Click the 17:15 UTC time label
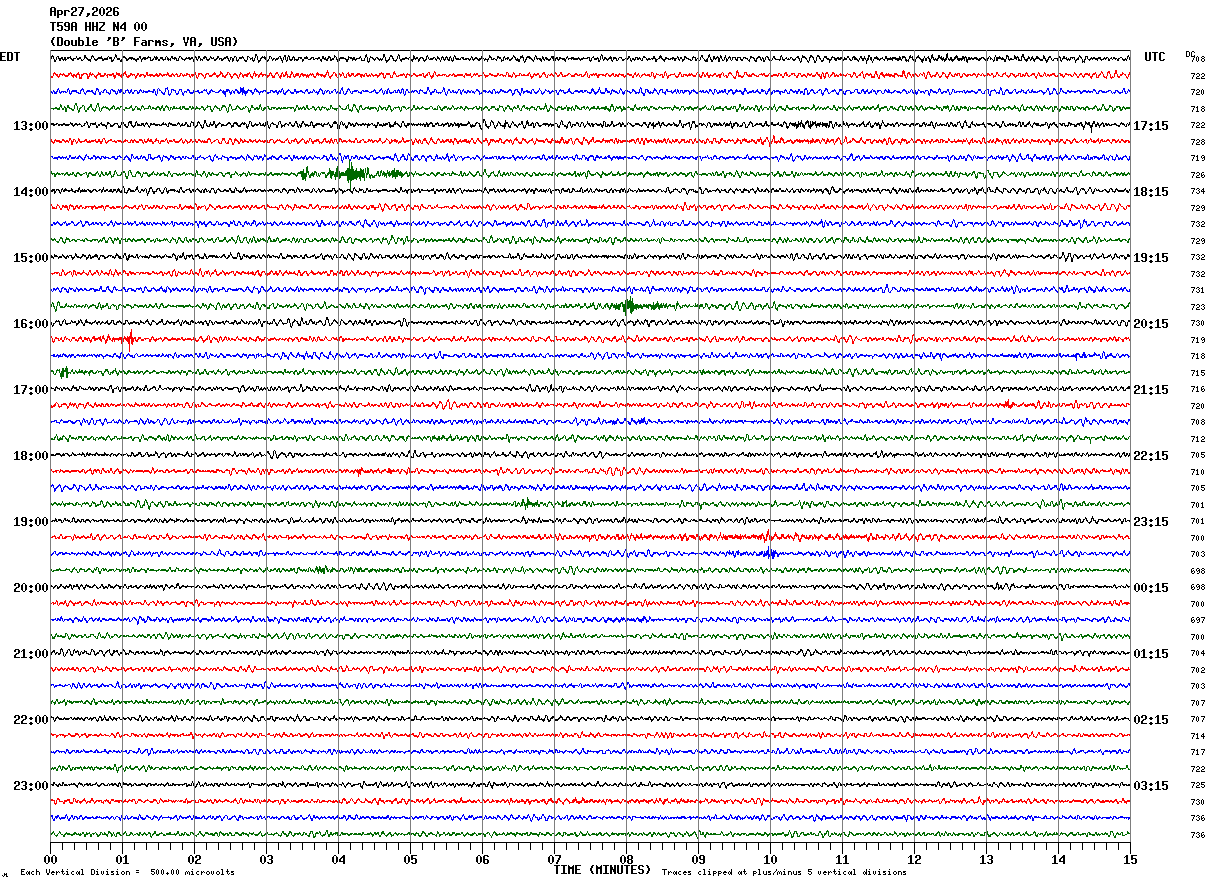 point(1150,126)
